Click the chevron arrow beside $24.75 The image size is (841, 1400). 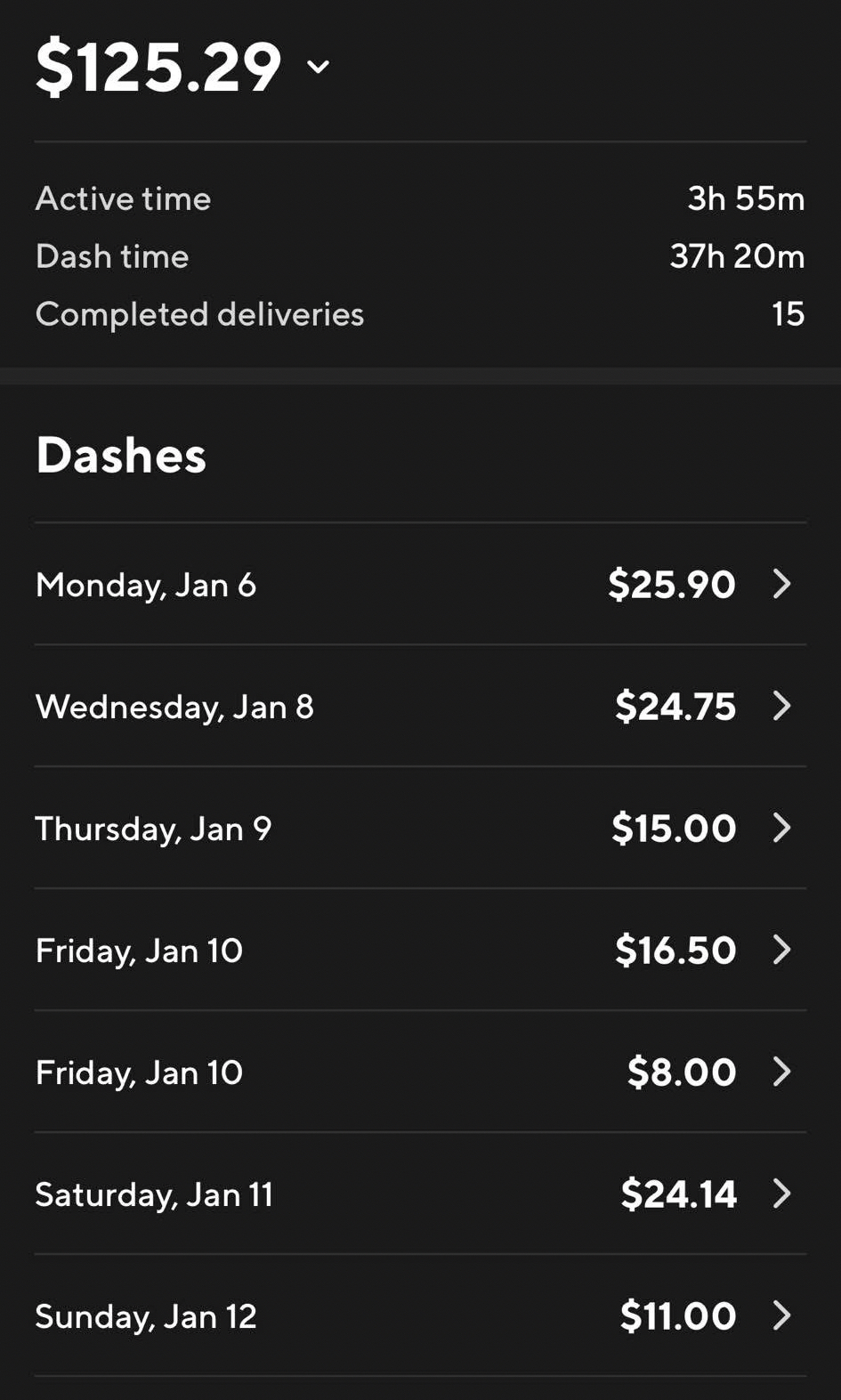point(781,706)
